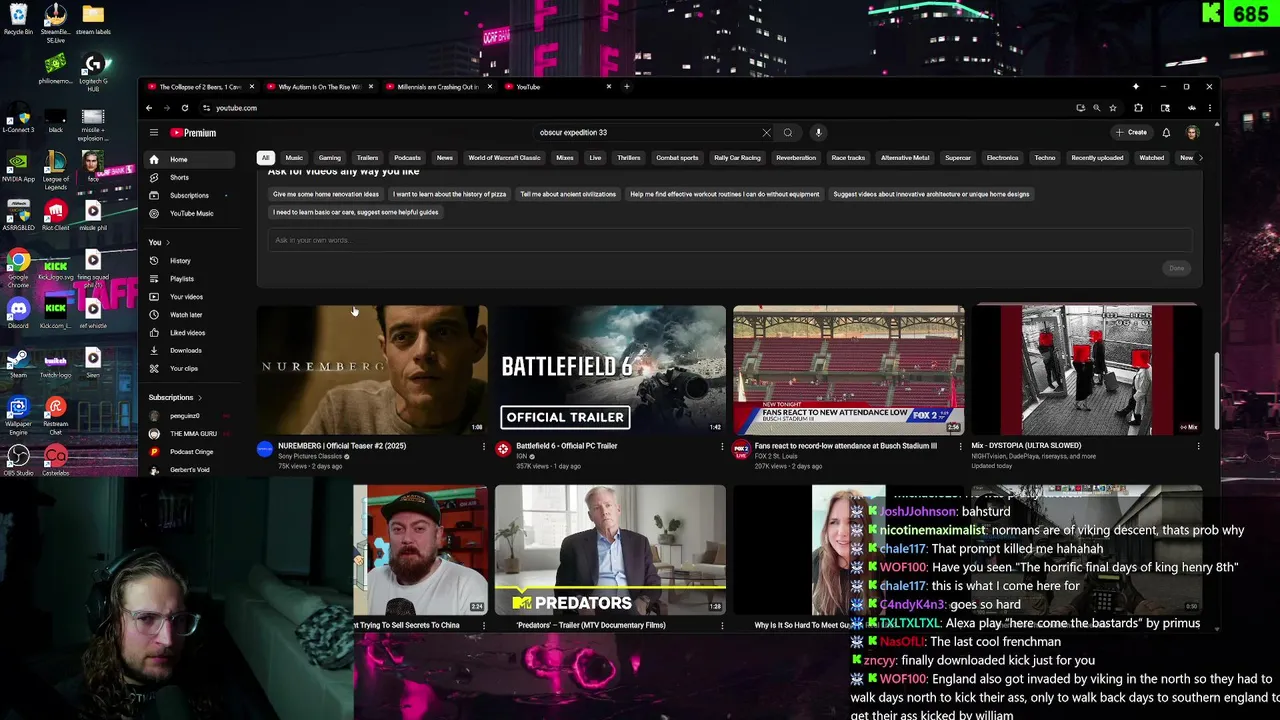
Task: Open the Predators MTV trailer thumbnail
Action: pos(610,550)
